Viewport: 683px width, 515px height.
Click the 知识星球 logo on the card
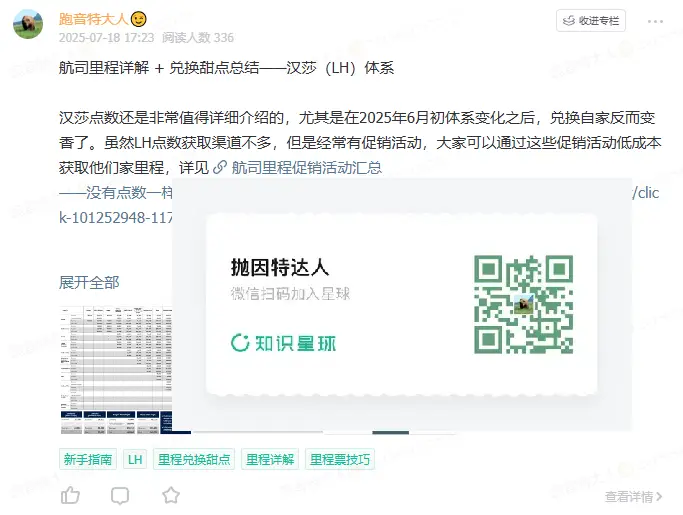(284, 343)
